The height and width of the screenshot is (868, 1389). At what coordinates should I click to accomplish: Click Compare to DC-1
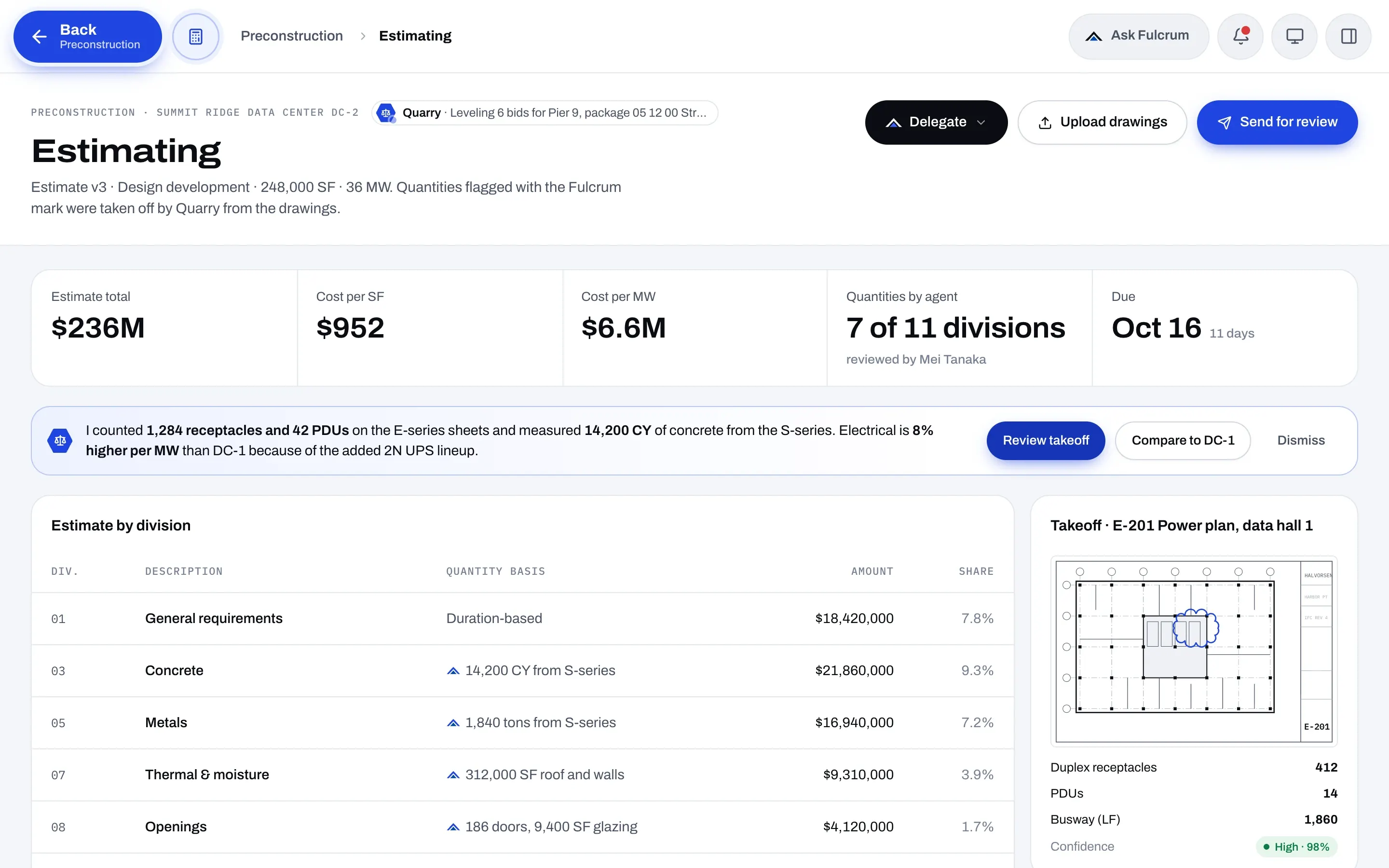click(1183, 440)
